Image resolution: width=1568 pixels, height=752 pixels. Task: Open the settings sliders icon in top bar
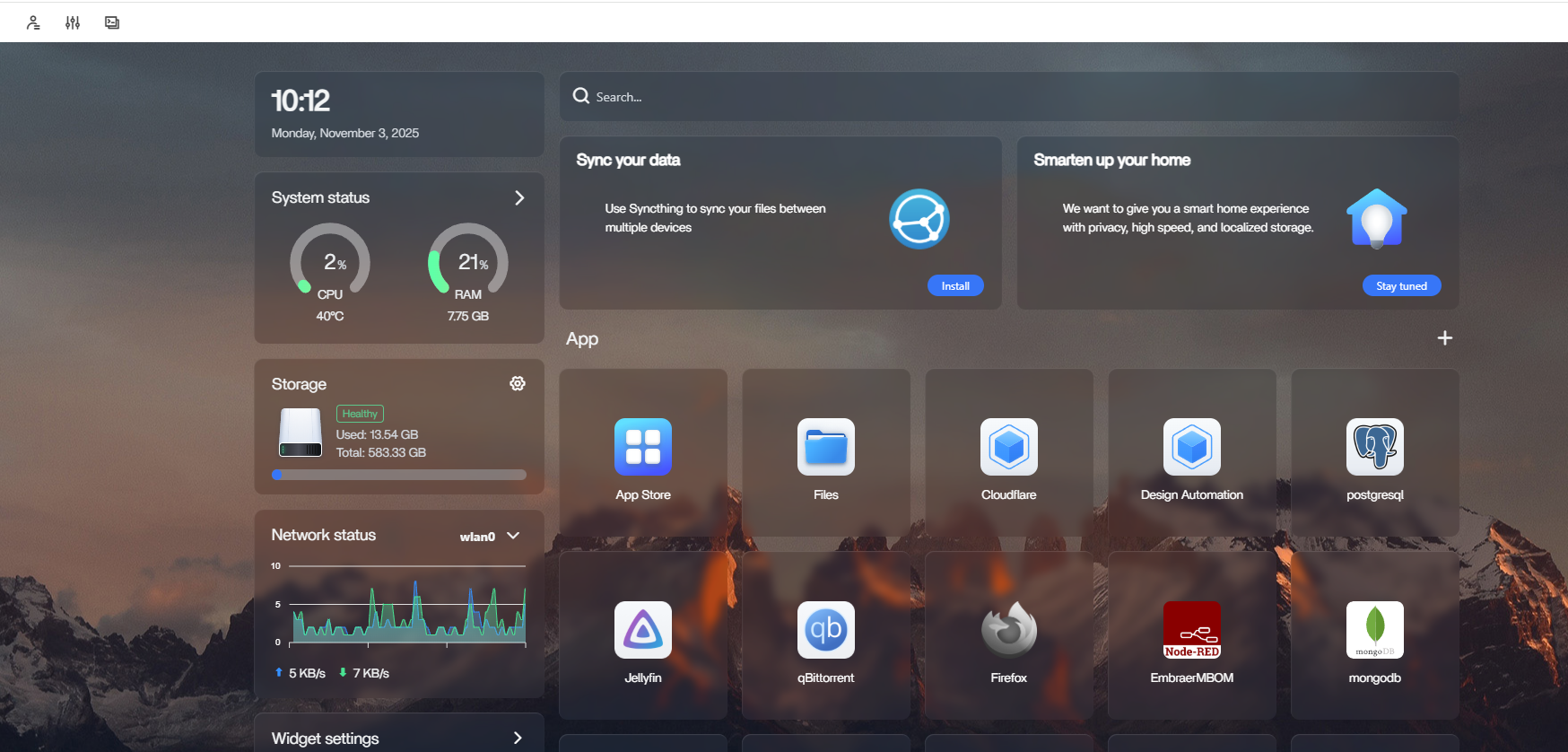tap(73, 22)
